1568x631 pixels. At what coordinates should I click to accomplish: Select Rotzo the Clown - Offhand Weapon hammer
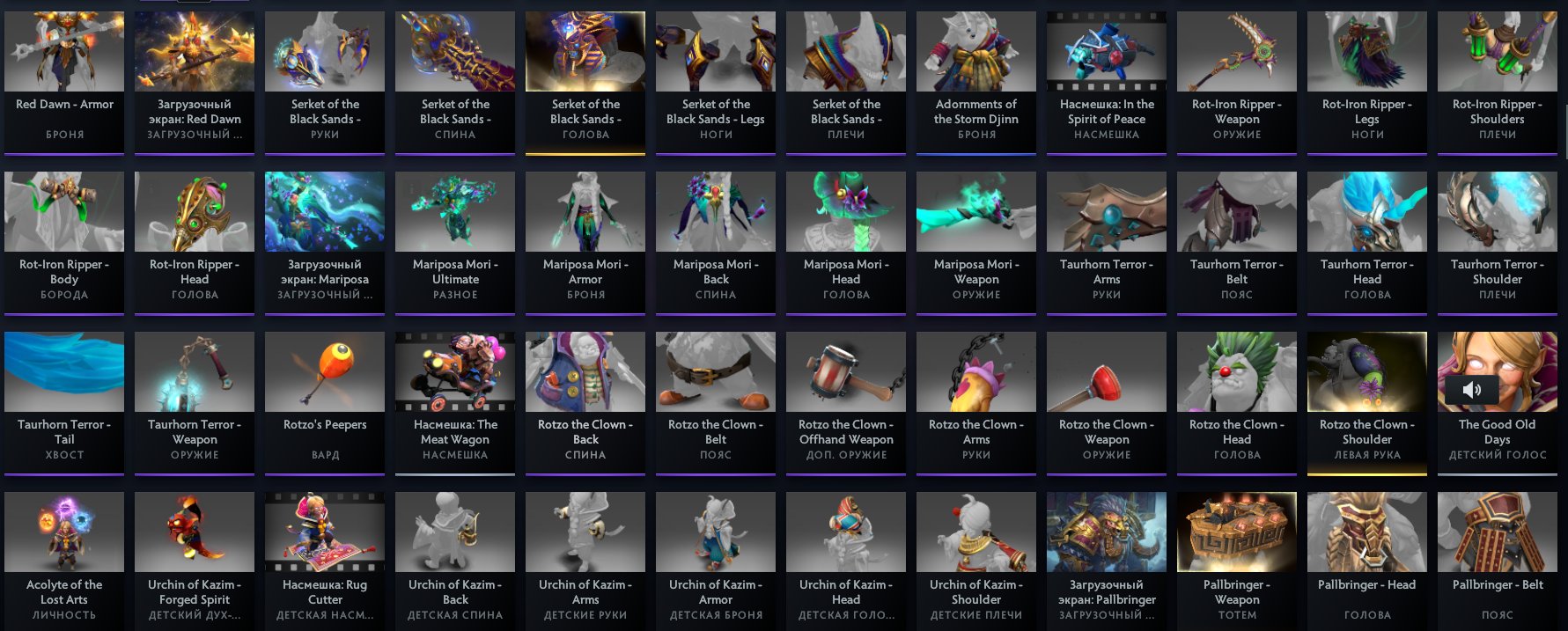coord(846,372)
